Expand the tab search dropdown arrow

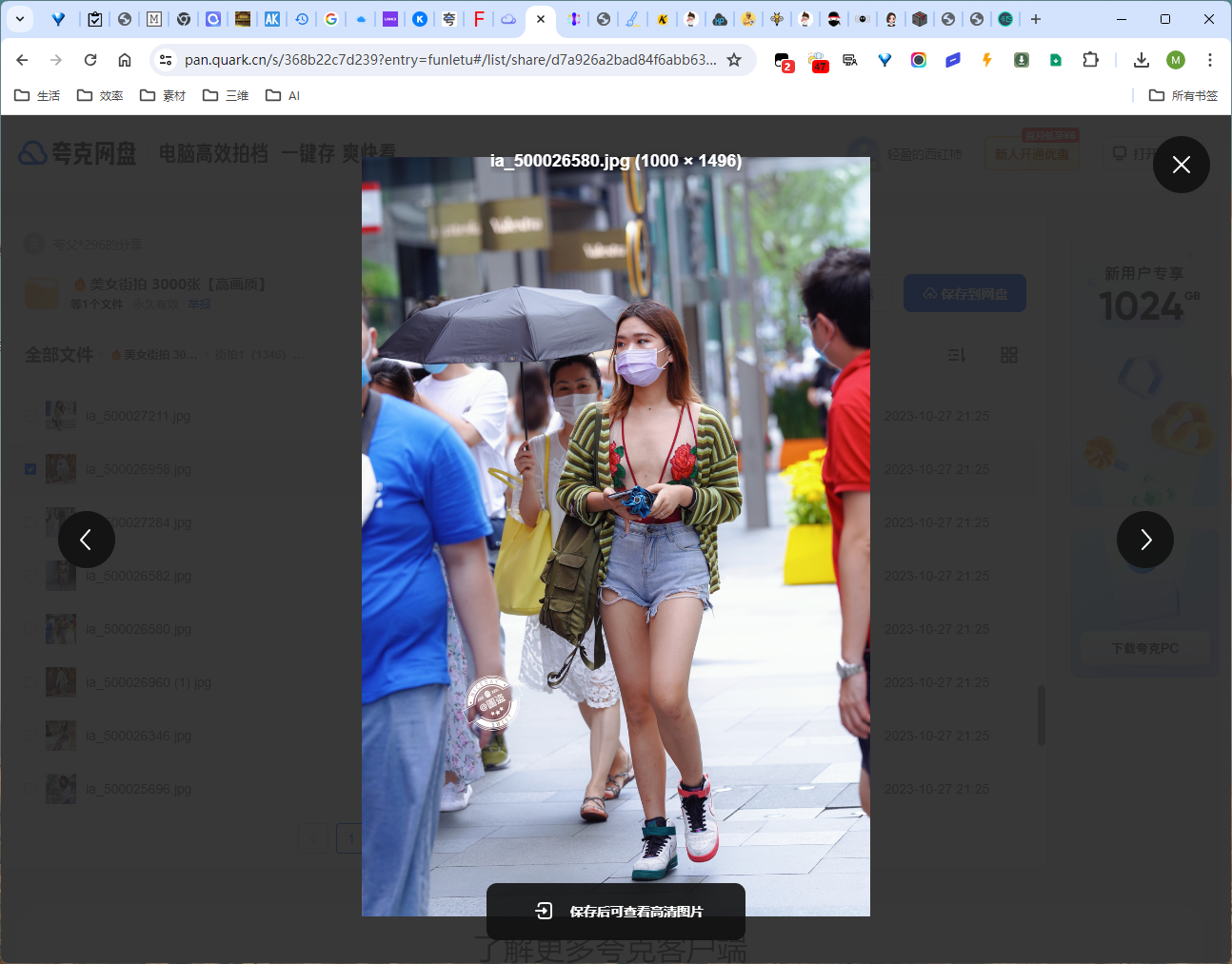tap(19, 19)
